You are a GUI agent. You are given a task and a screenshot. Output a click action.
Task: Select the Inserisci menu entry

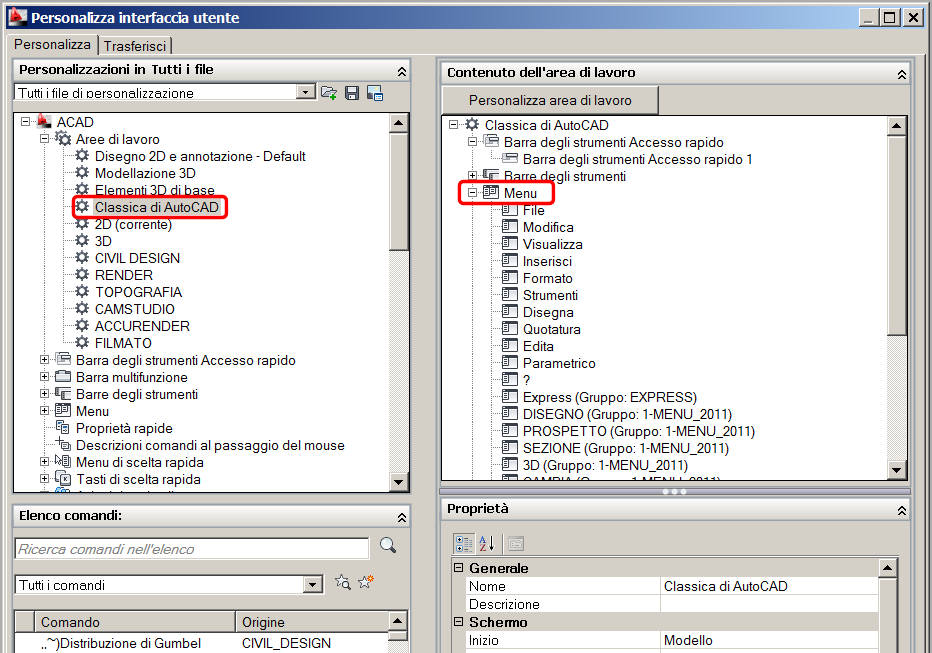pyautogui.click(x=547, y=261)
